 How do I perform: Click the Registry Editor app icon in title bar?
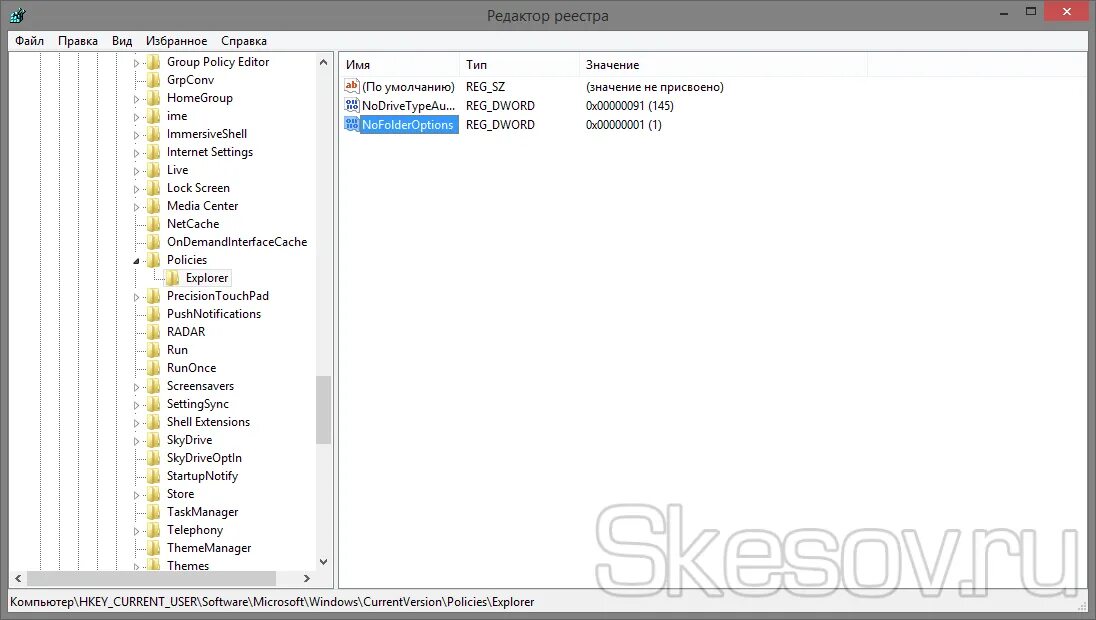pos(17,15)
